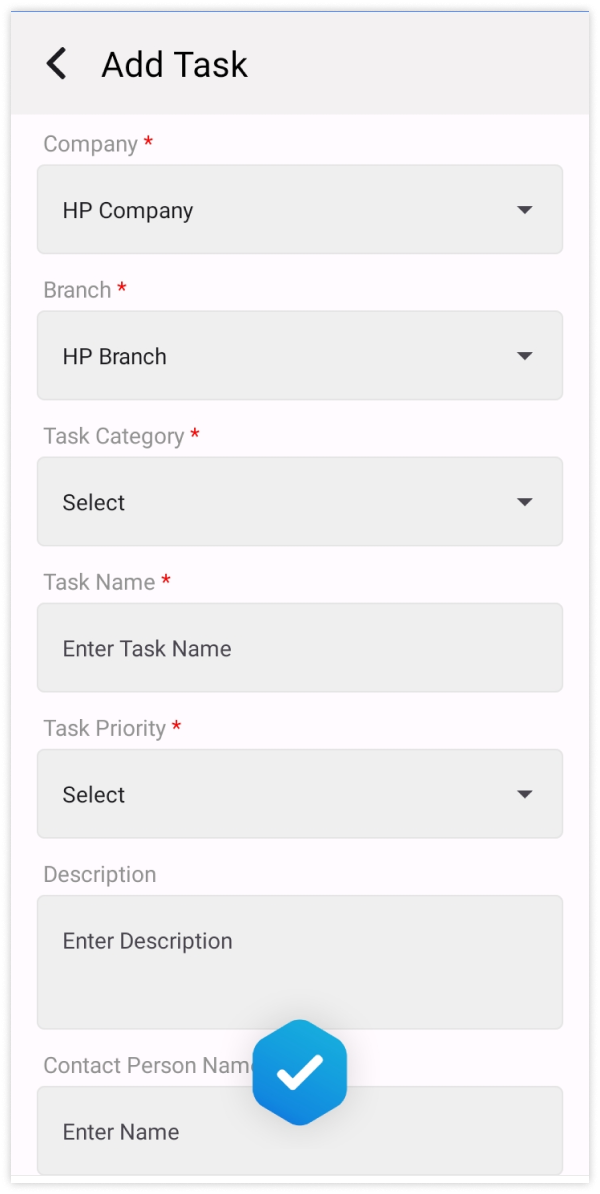The height and width of the screenshot is (1194, 600).
Task: Click into the Enter Description text area
Action: point(300,961)
